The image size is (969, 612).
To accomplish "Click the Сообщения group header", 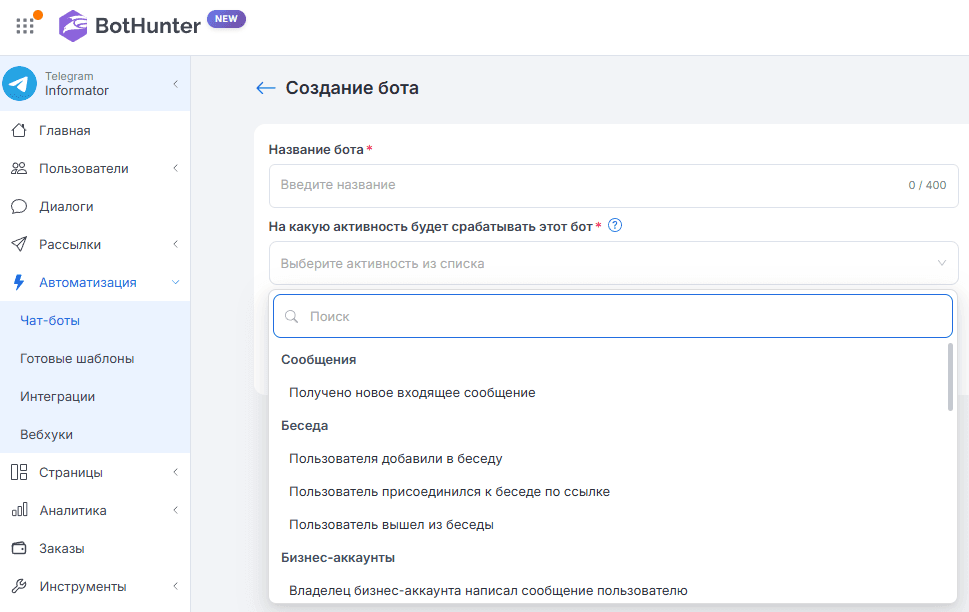I will [x=318, y=359].
